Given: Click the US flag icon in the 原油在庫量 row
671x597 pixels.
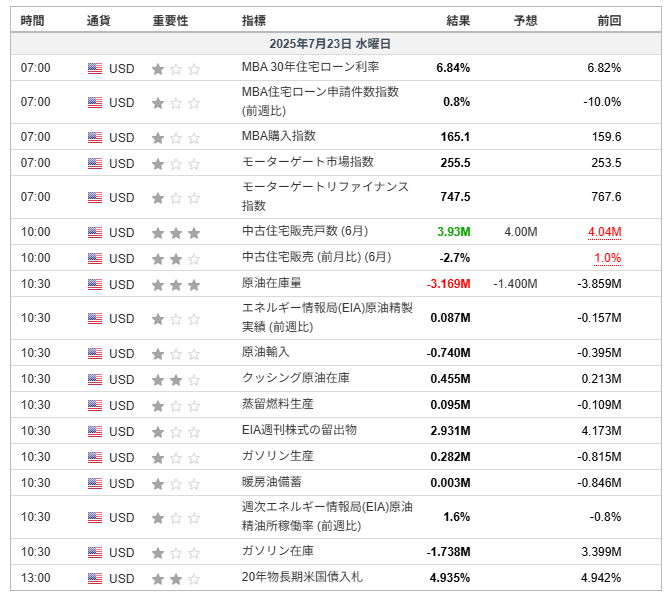Looking at the screenshot, I should [95, 284].
